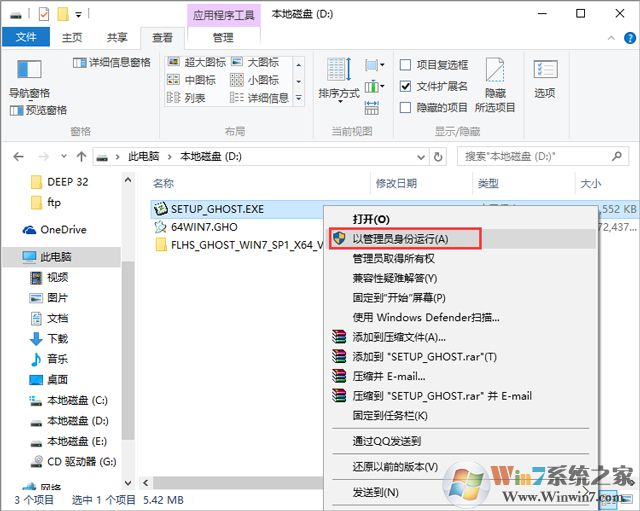
Task: Choose 添加到压缩文件(A)... menu item
Action: coord(463,337)
